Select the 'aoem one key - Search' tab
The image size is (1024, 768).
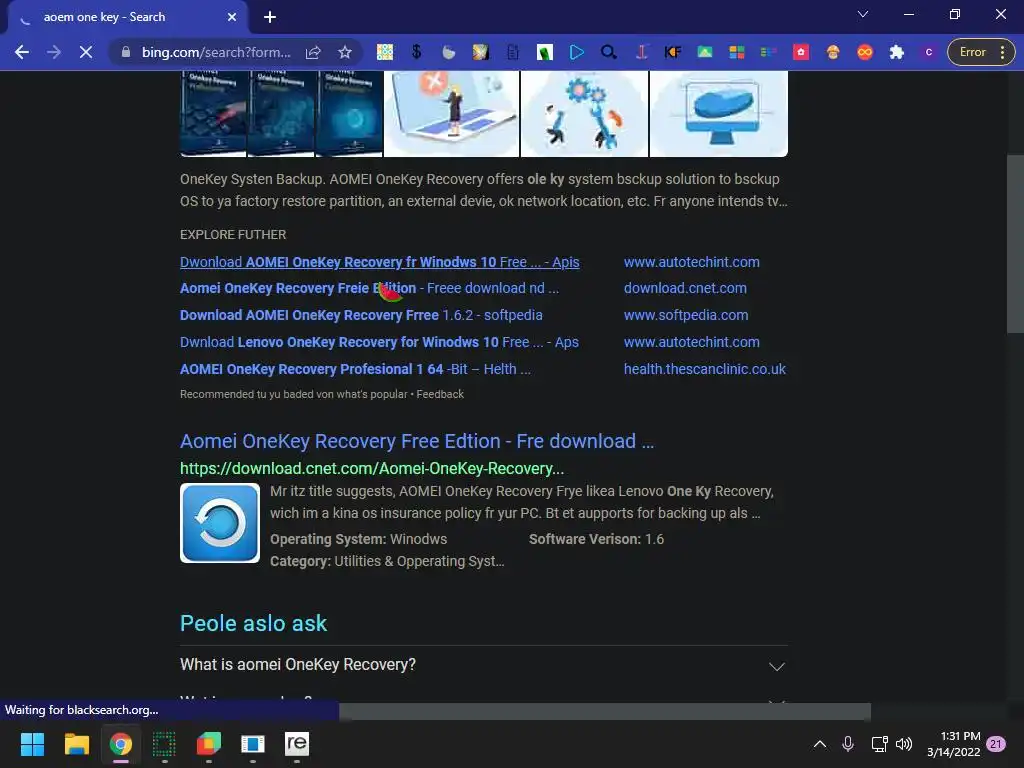127,17
